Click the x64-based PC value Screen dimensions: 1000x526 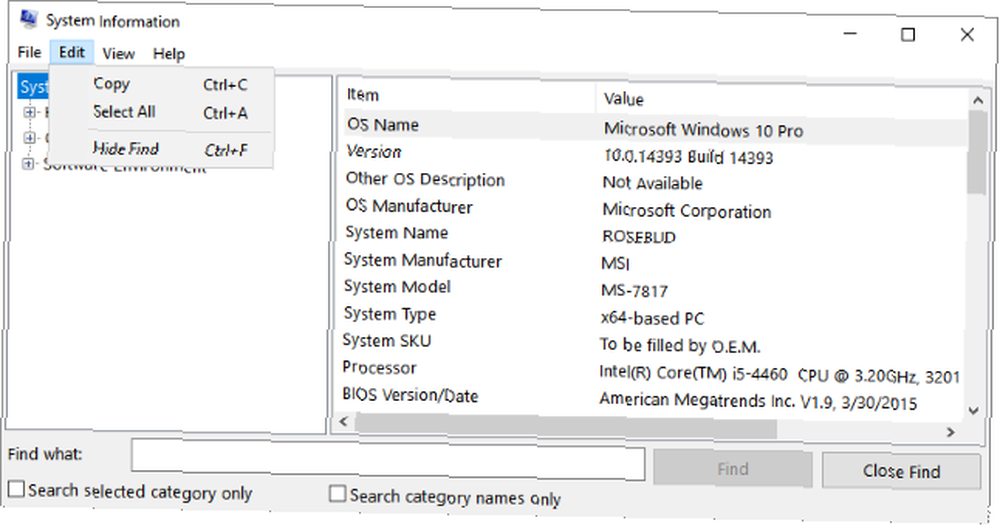(652, 318)
